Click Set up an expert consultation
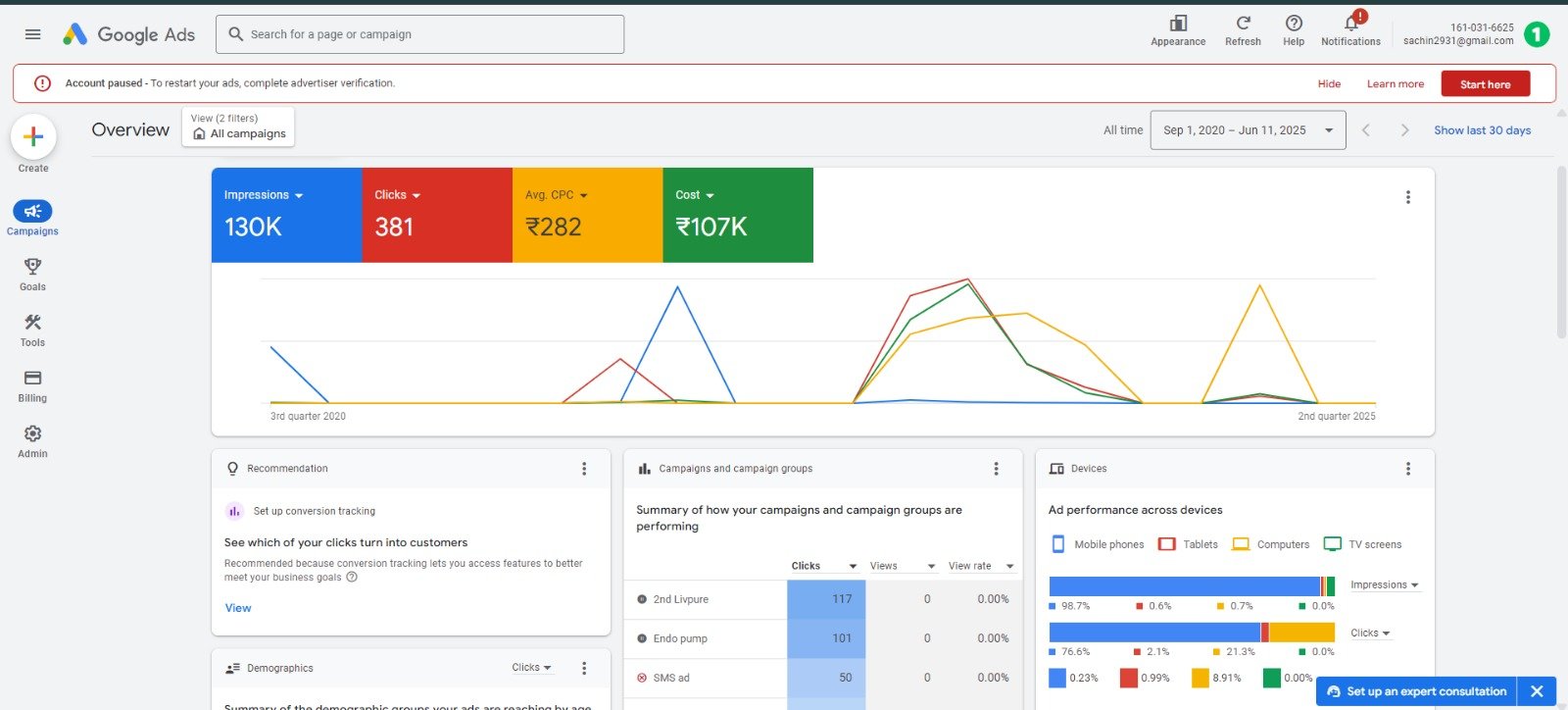The width and height of the screenshot is (1568, 710). coord(1416,691)
